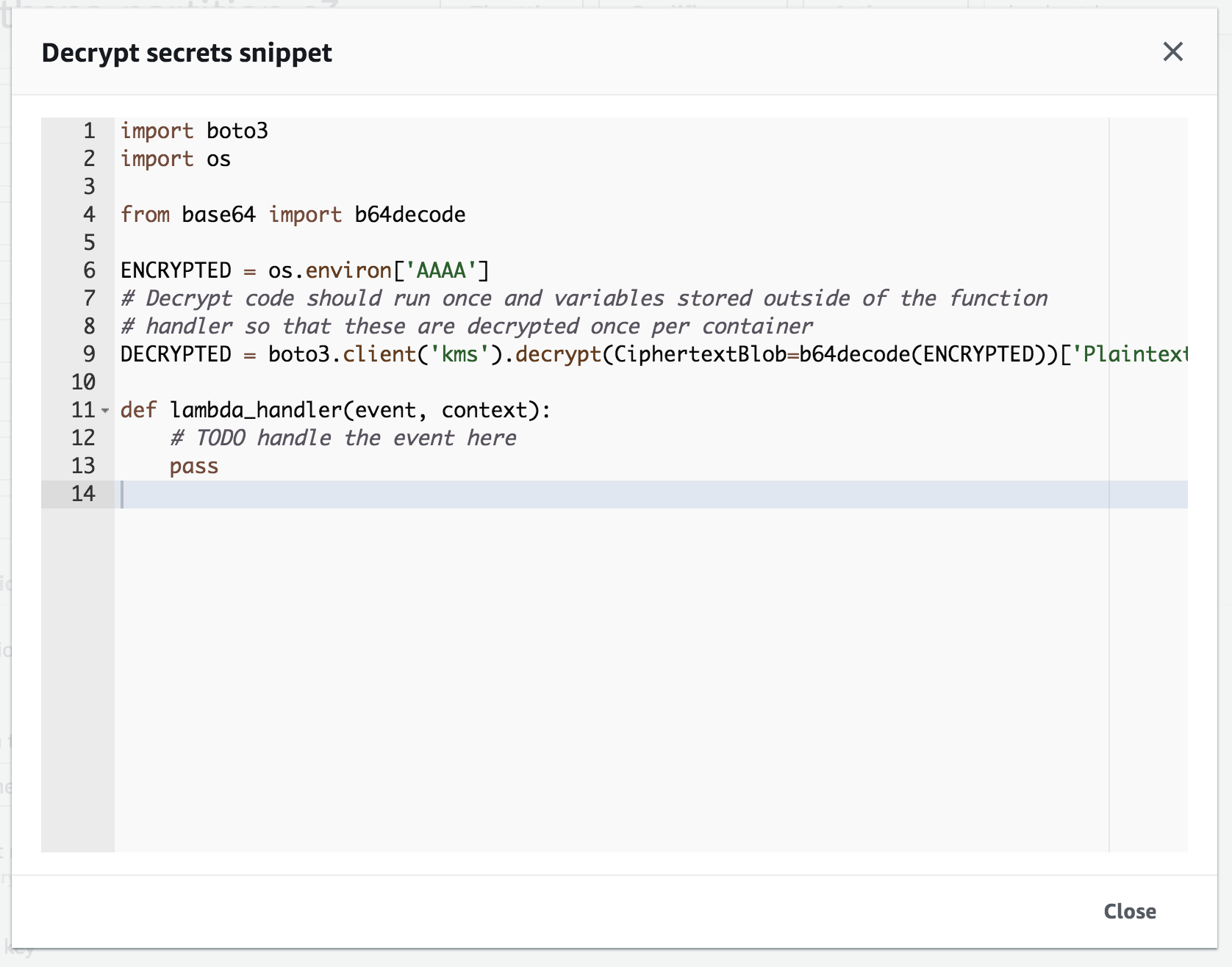Click the 'def lambda_handler(event, context):' line
Image resolution: width=1232 pixels, height=967 pixels.
[x=336, y=410]
